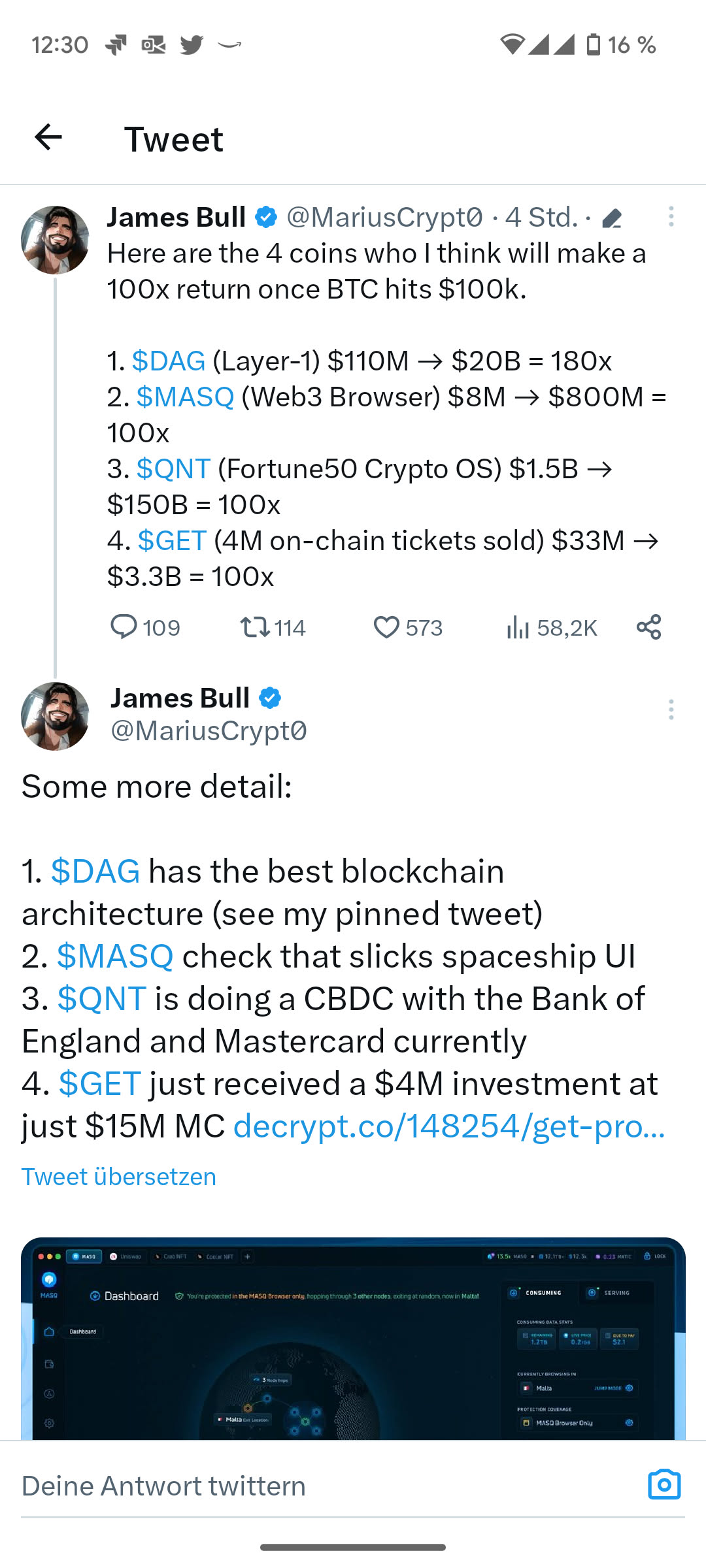706x1568 pixels.
Task: Tap the edited pencil icon beside 4 Std.
Action: 612,218
